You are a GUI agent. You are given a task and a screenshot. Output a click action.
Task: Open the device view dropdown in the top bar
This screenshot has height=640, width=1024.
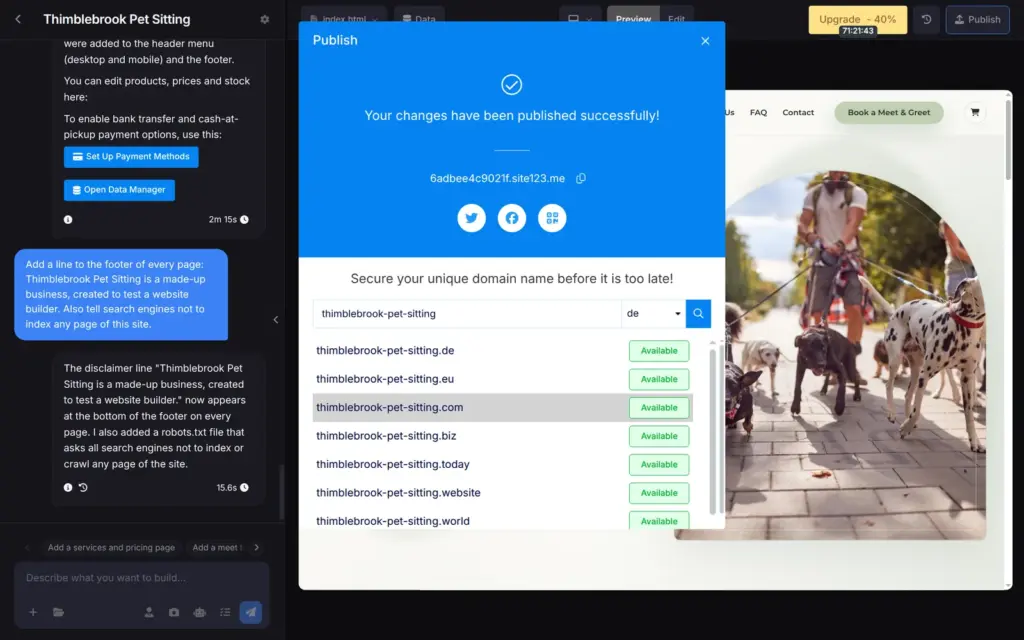tap(580, 19)
